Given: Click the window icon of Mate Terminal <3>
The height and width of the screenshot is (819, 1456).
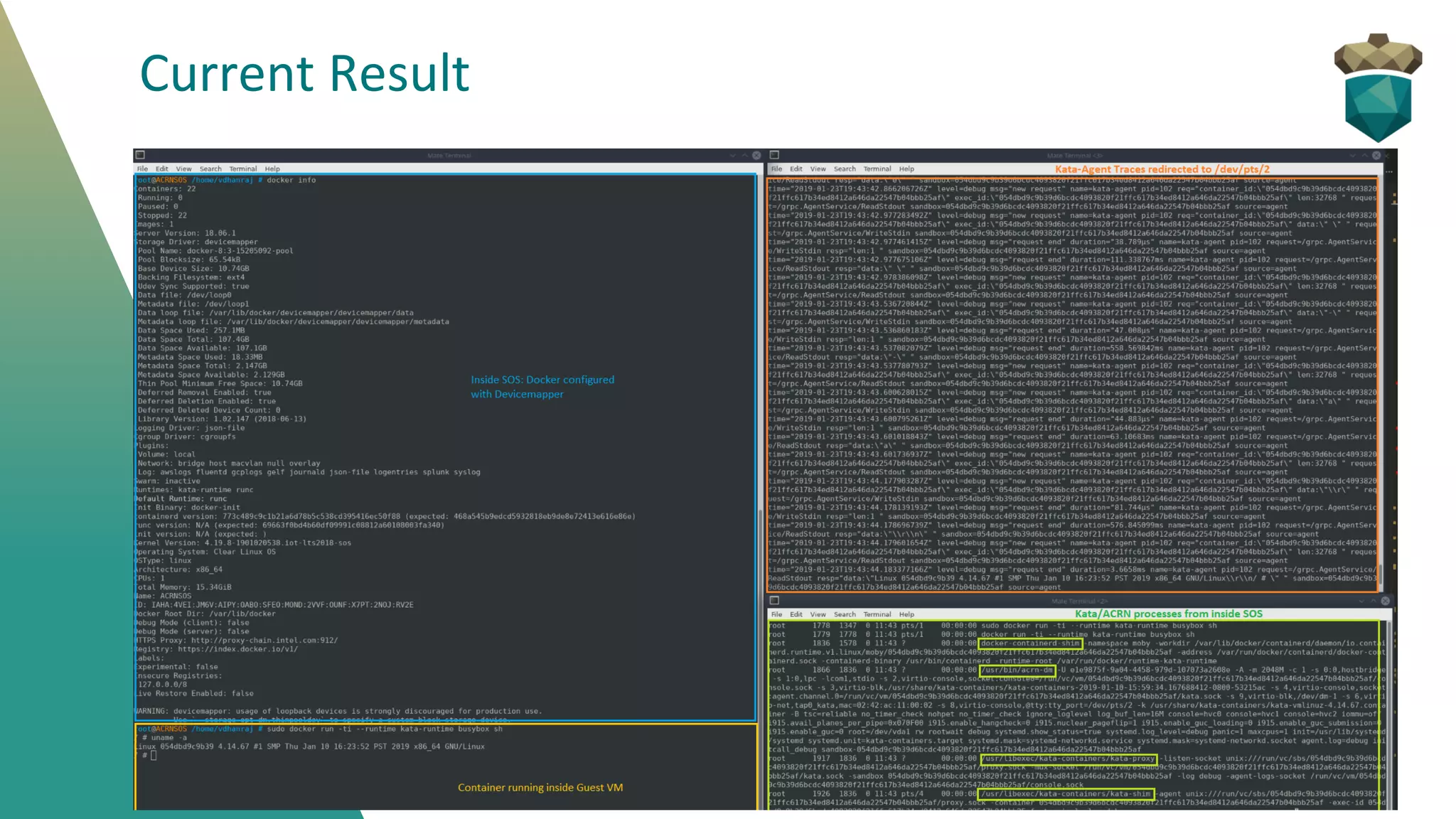Looking at the screenshot, I should point(774,155).
